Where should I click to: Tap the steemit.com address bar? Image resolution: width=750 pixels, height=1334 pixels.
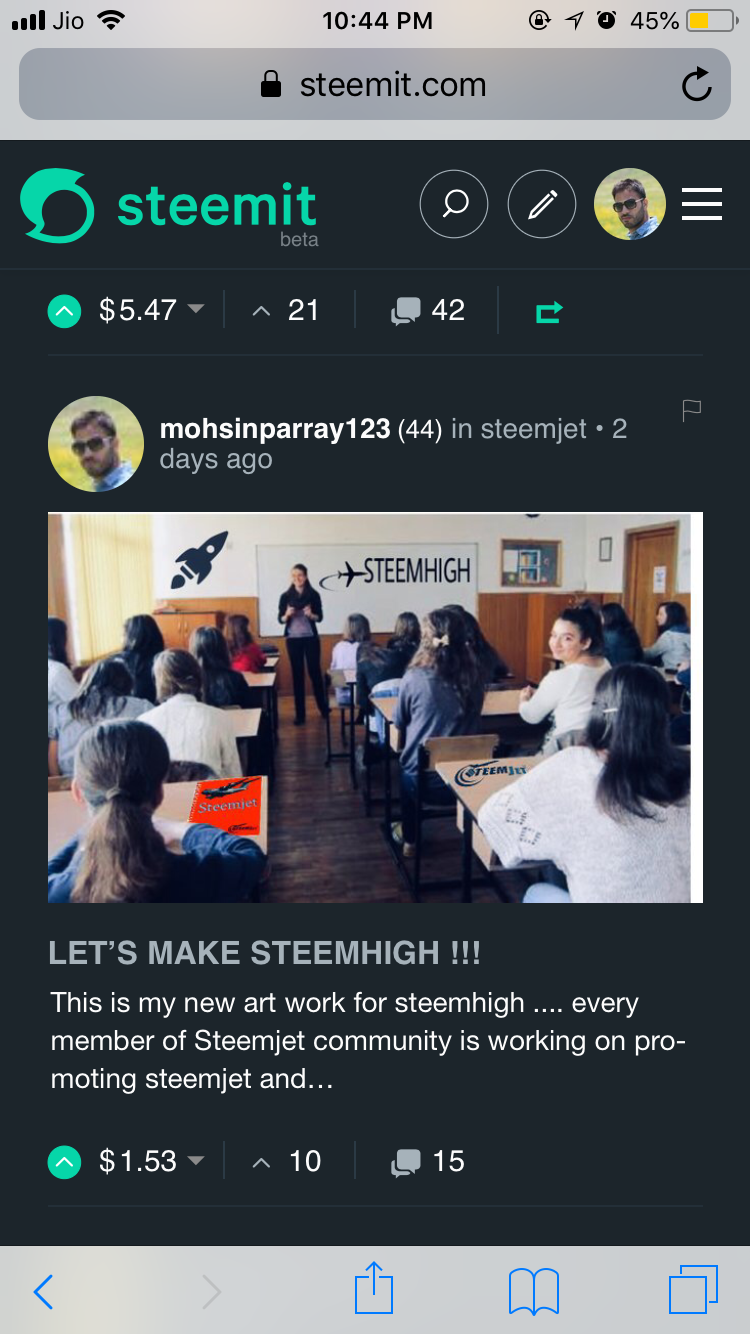[375, 84]
